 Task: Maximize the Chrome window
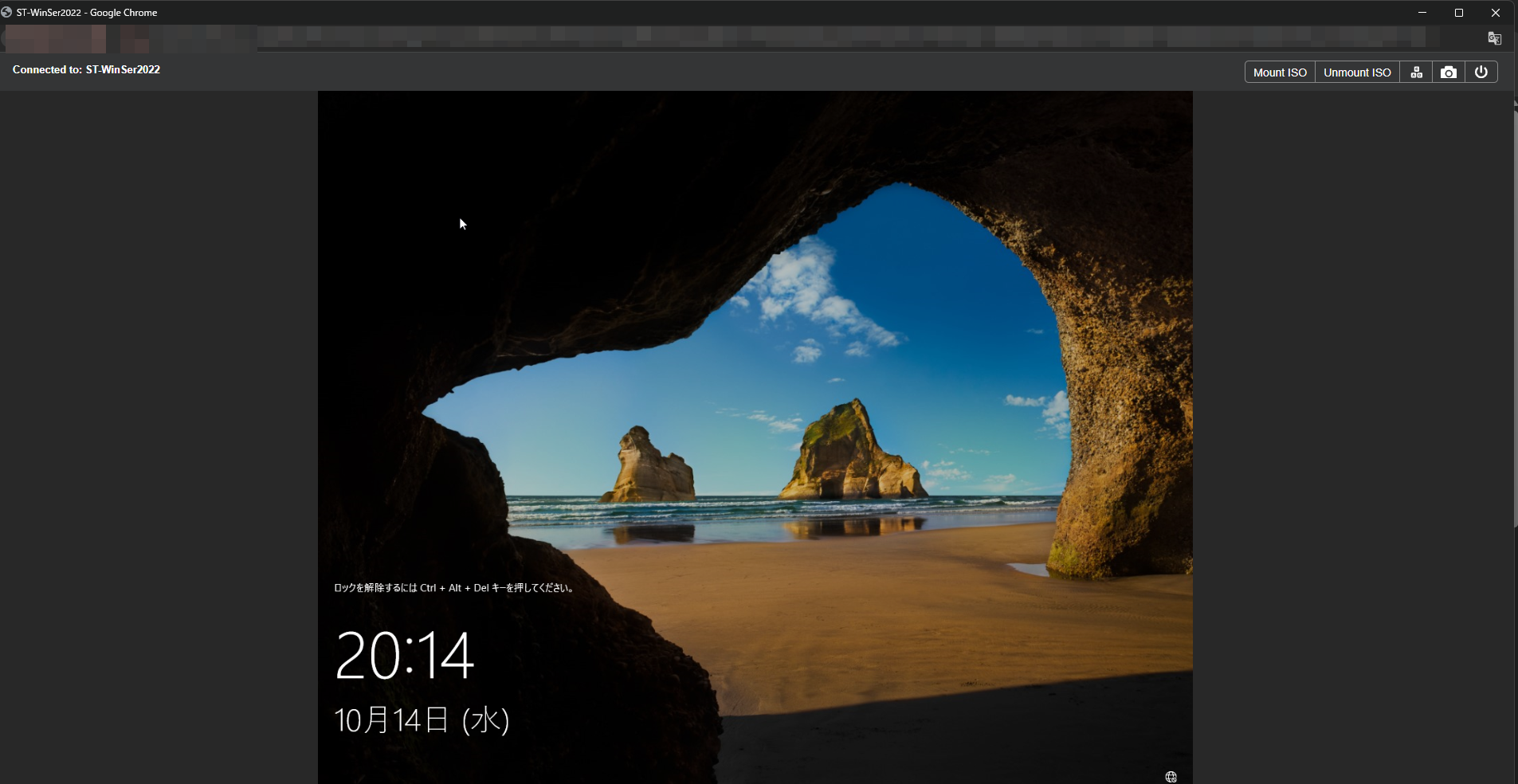coord(1459,12)
